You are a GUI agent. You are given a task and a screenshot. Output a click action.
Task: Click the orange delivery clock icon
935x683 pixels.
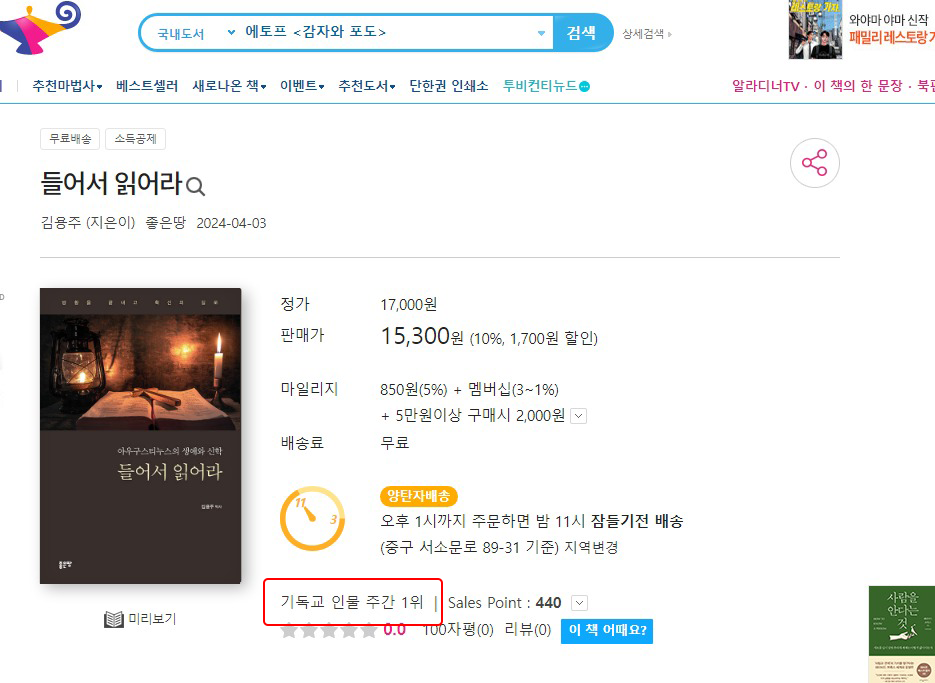(x=311, y=518)
